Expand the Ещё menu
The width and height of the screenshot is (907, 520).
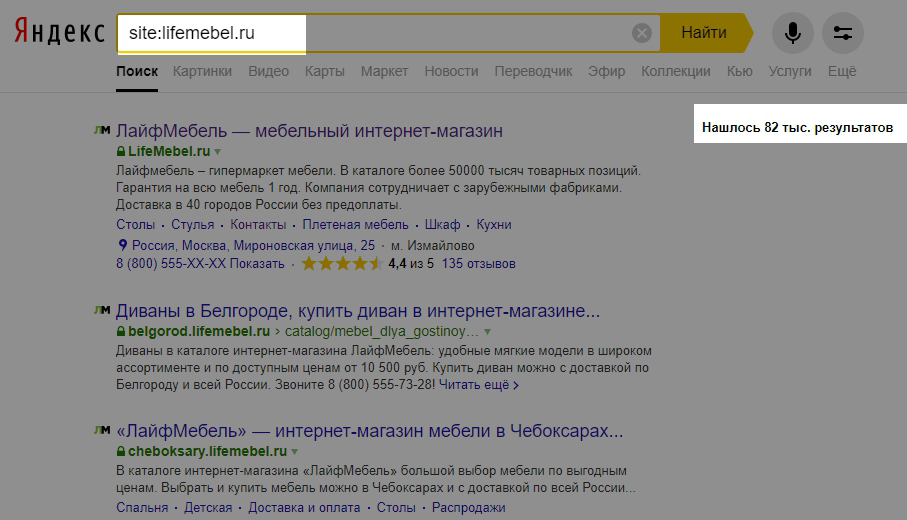pyautogui.click(x=842, y=71)
